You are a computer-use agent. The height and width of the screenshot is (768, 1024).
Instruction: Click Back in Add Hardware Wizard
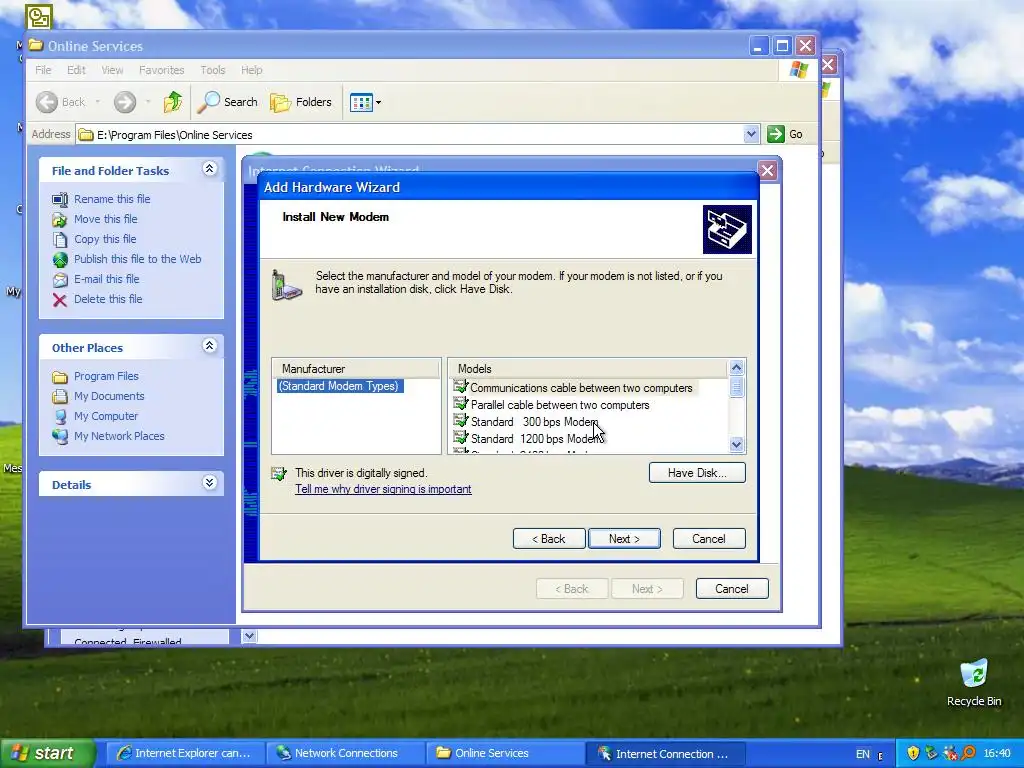tap(549, 539)
